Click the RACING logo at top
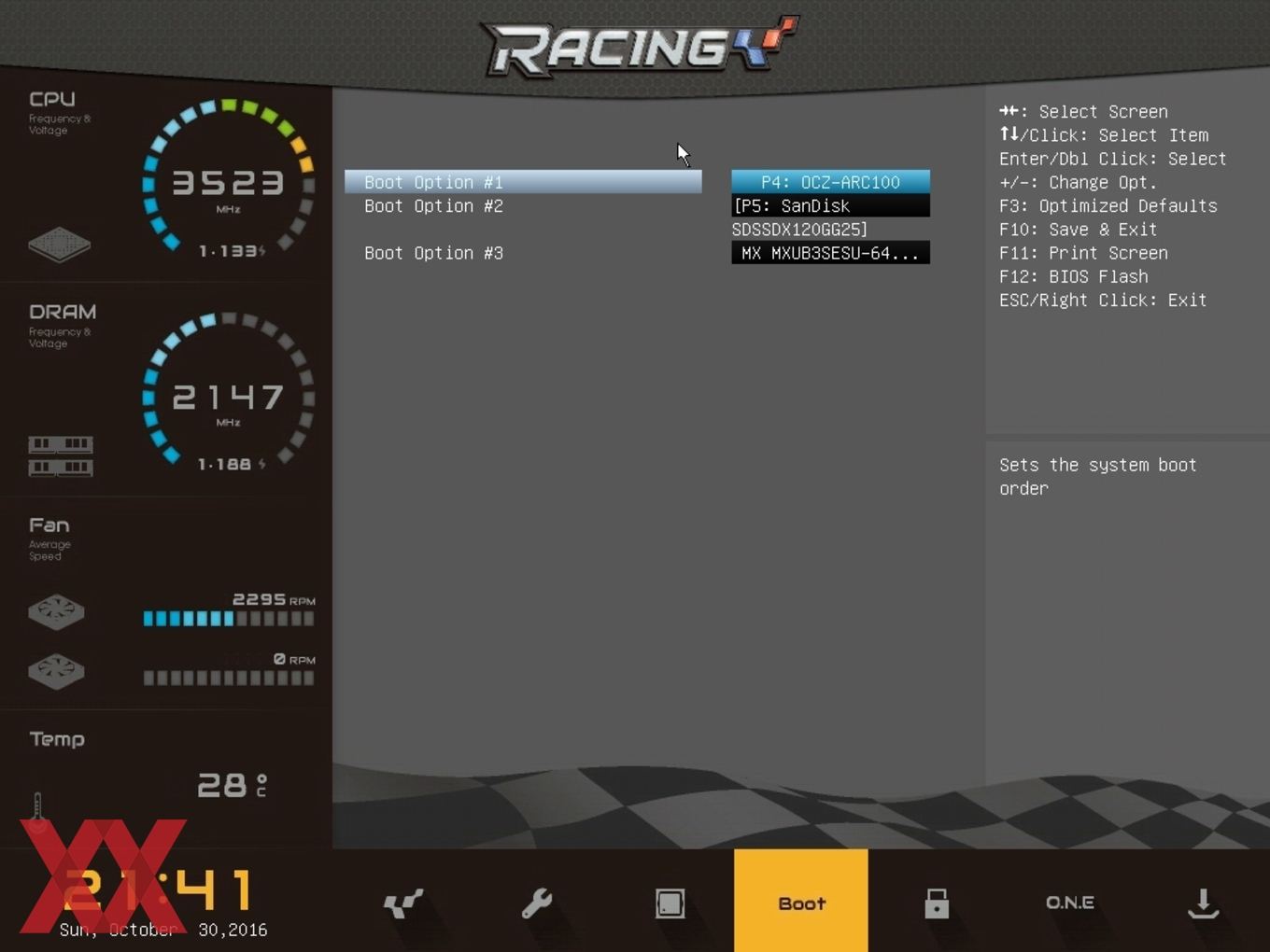Viewport: 1270px width, 952px height. [639, 46]
